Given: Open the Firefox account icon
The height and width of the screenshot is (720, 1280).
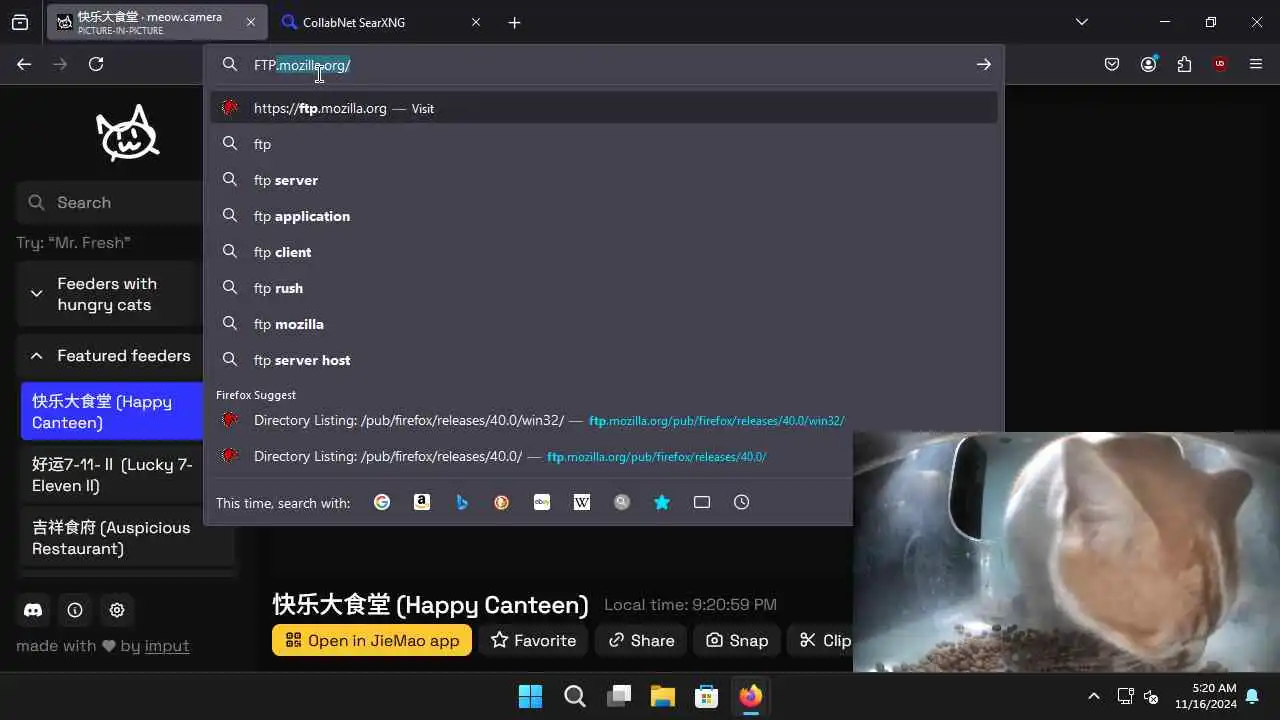Looking at the screenshot, I should click(1148, 64).
